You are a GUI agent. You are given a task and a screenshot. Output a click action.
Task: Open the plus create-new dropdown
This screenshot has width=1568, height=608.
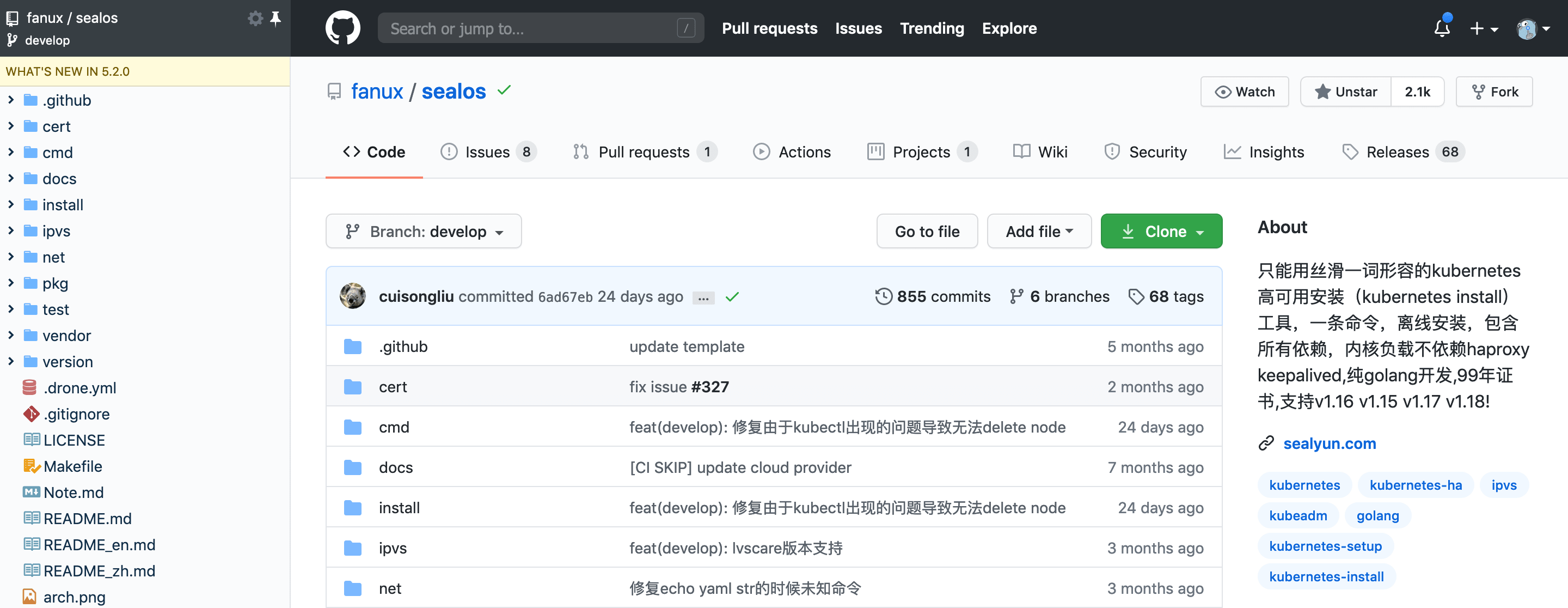[x=1484, y=29]
